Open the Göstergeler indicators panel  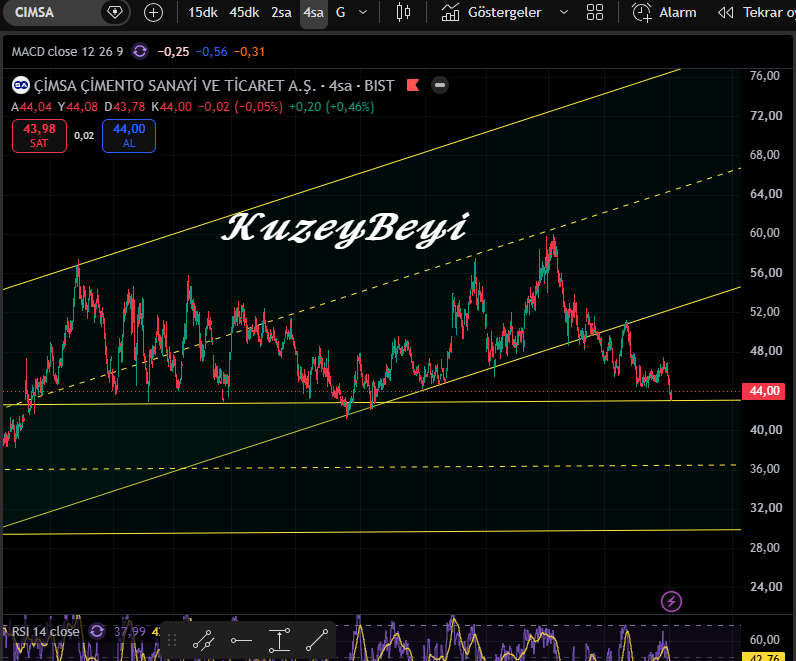tap(491, 12)
